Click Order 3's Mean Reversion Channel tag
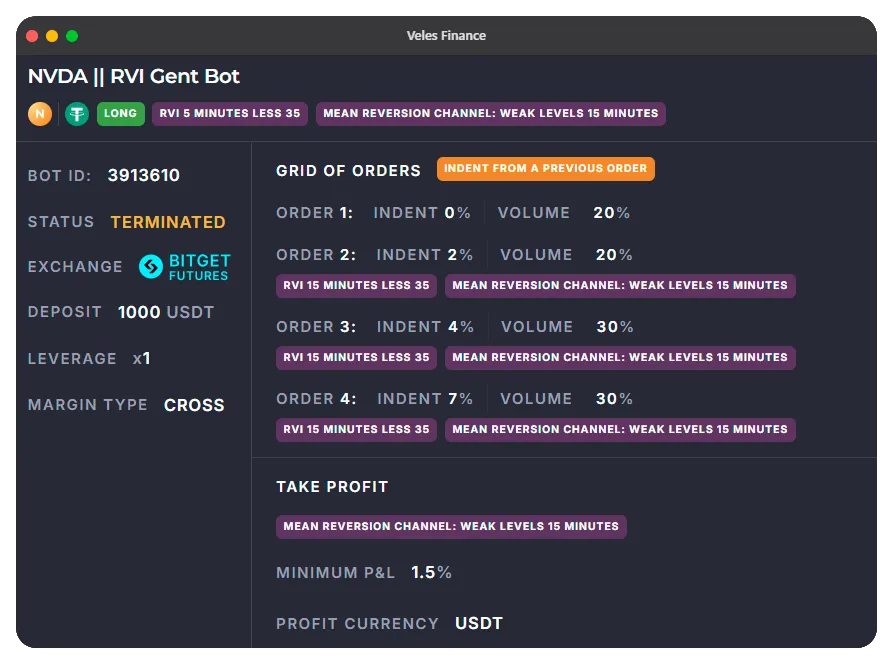Viewport: 893px width, 664px height. (x=620, y=358)
